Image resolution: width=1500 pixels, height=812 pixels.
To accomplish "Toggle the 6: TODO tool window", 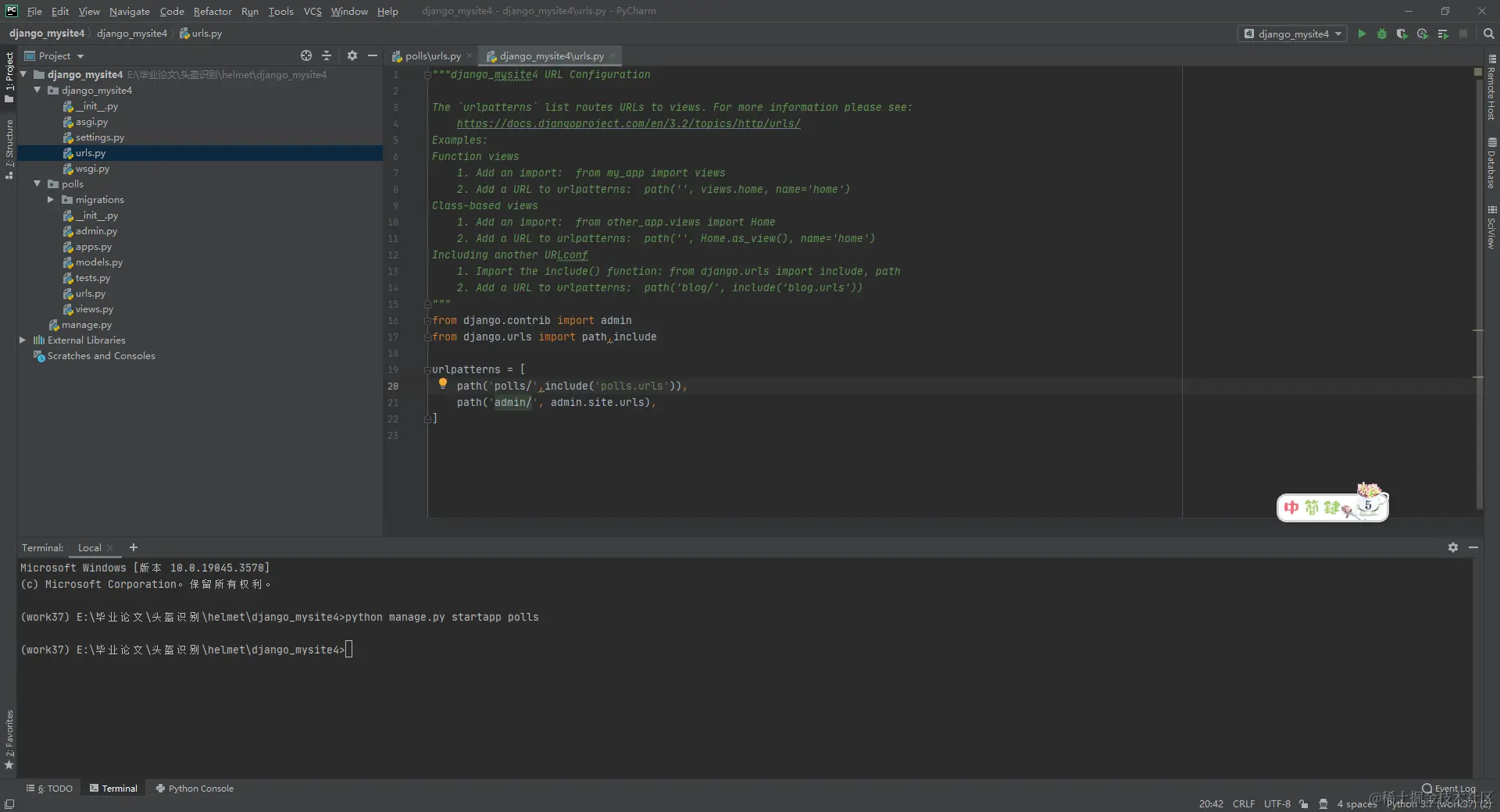I will 49,789.
